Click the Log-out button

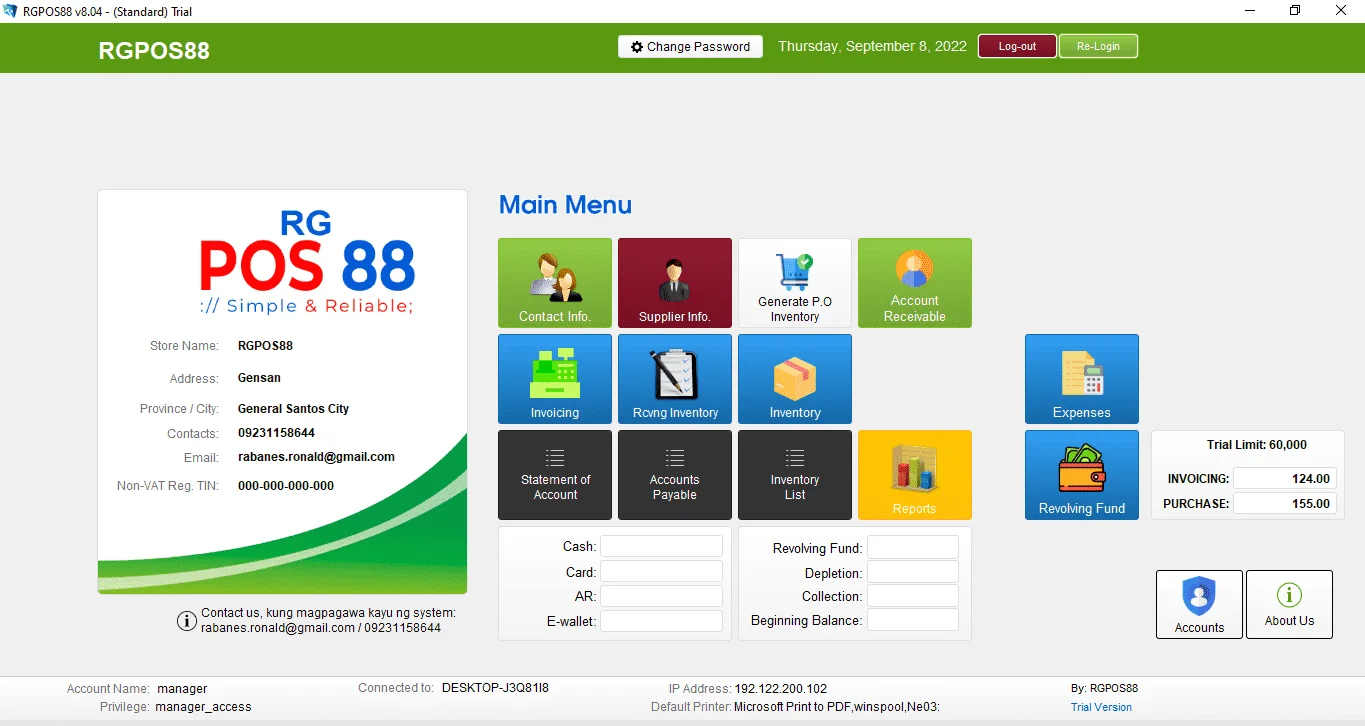[1017, 46]
